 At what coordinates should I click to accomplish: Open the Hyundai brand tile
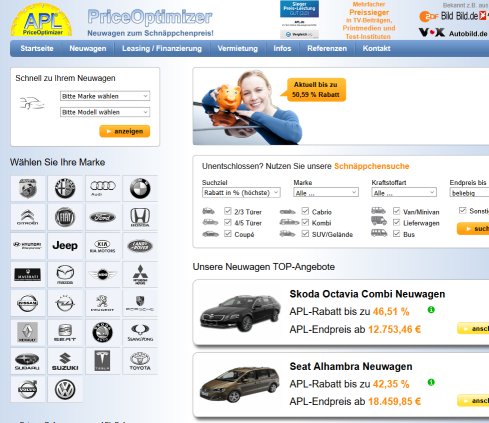tap(28, 246)
